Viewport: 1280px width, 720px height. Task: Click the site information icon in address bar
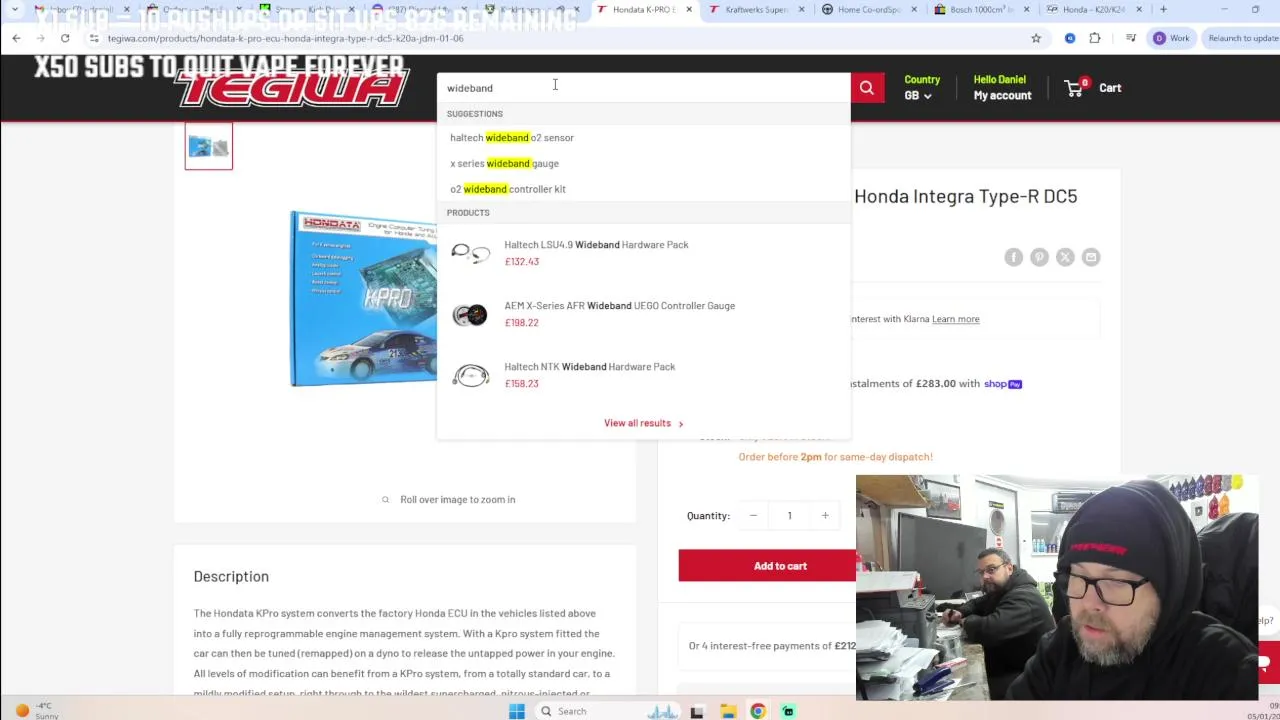click(94, 38)
